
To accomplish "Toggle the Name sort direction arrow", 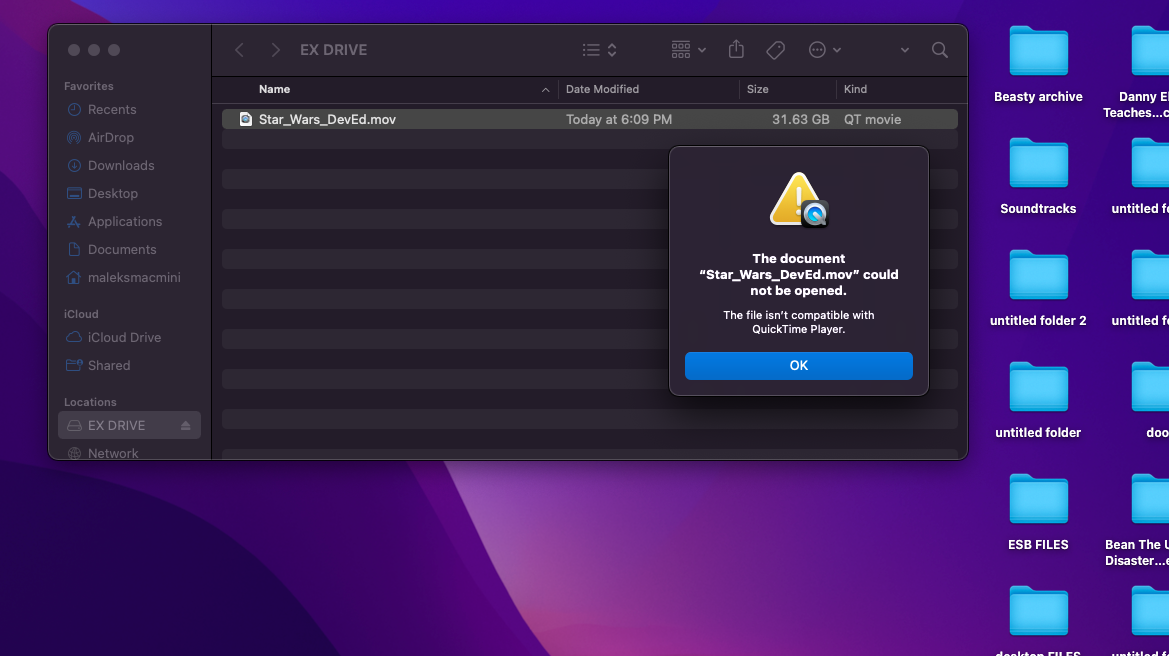I will 545,89.
